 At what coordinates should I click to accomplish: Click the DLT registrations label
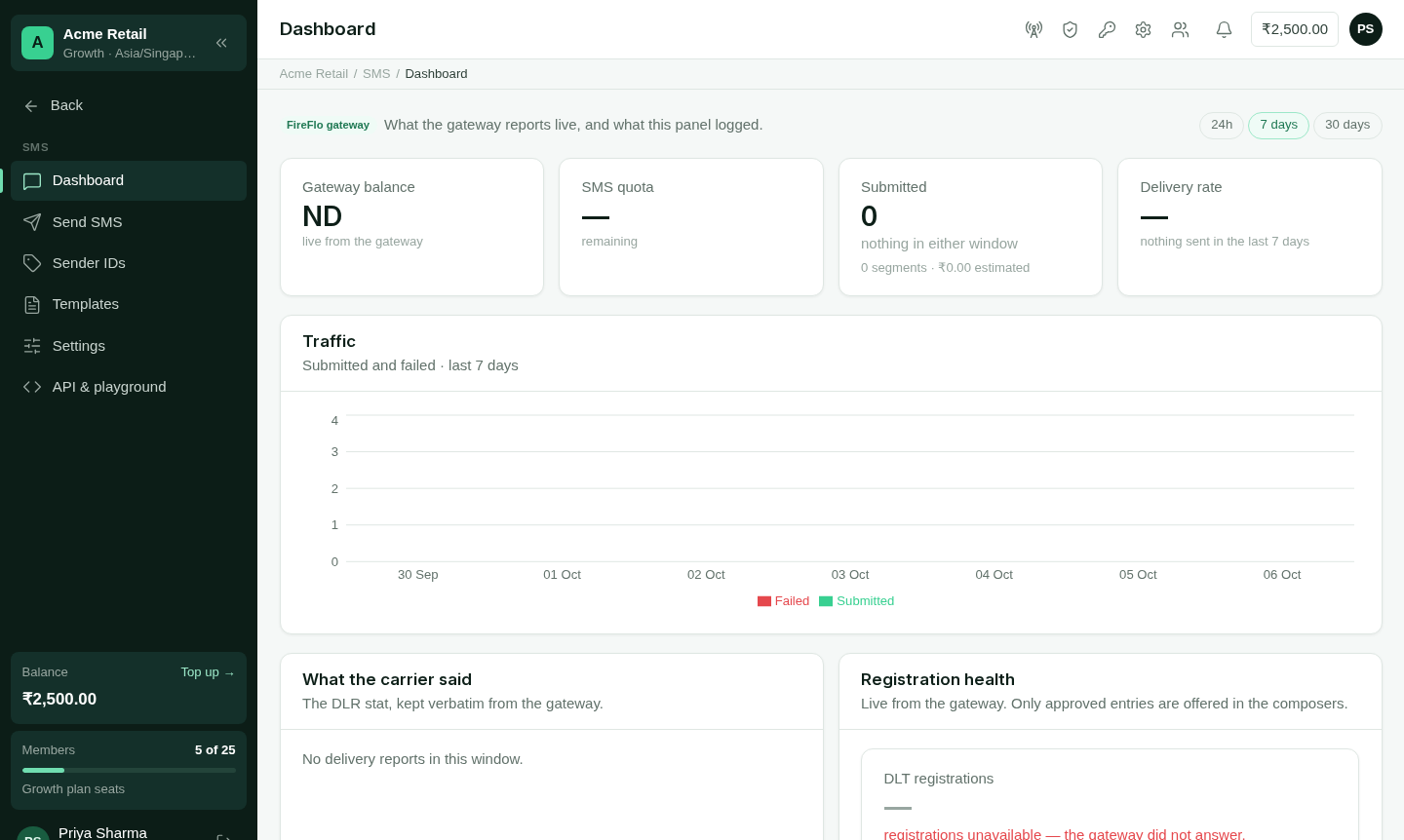[x=939, y=779]
